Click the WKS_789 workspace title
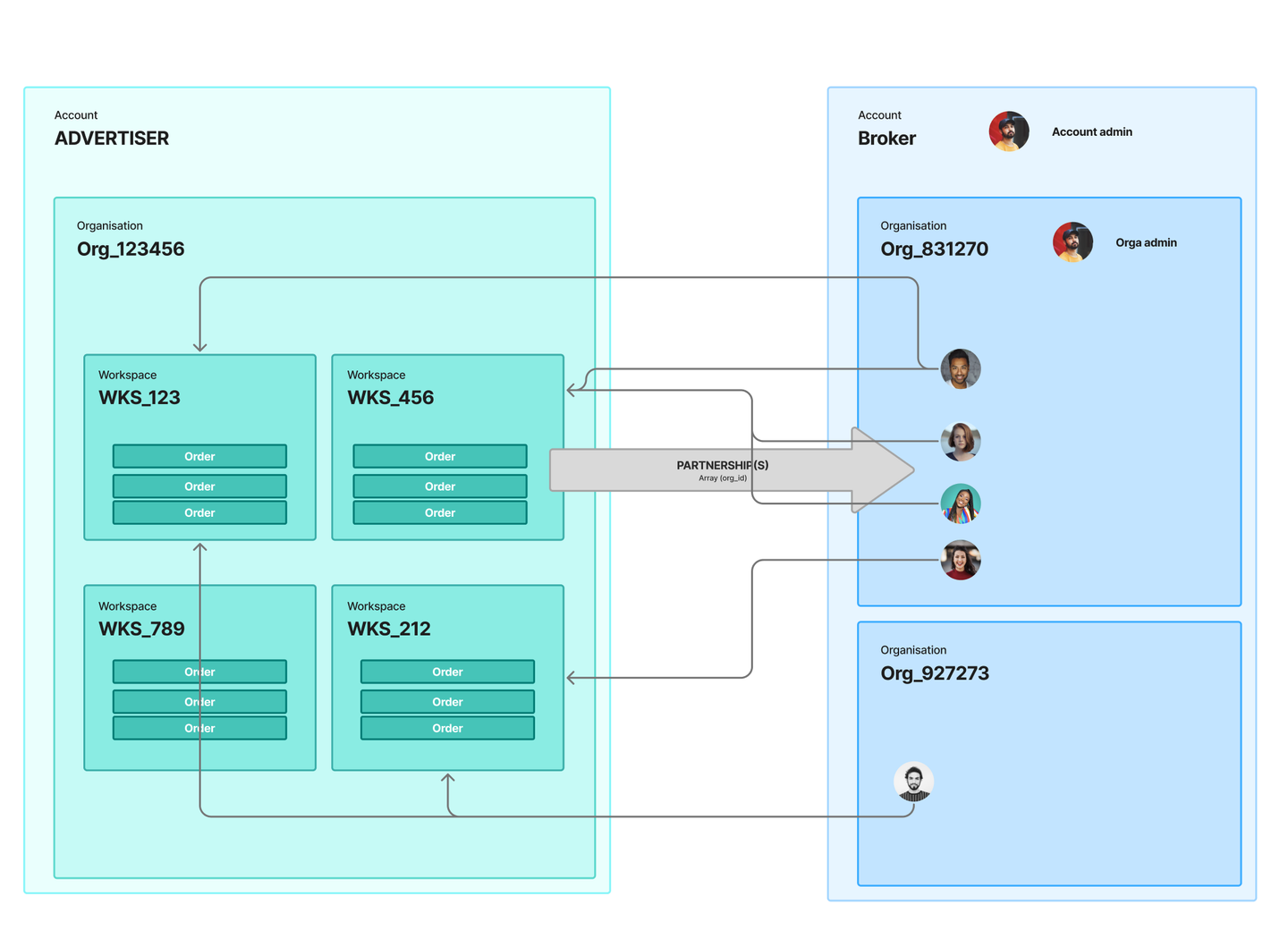 point(141,629)
